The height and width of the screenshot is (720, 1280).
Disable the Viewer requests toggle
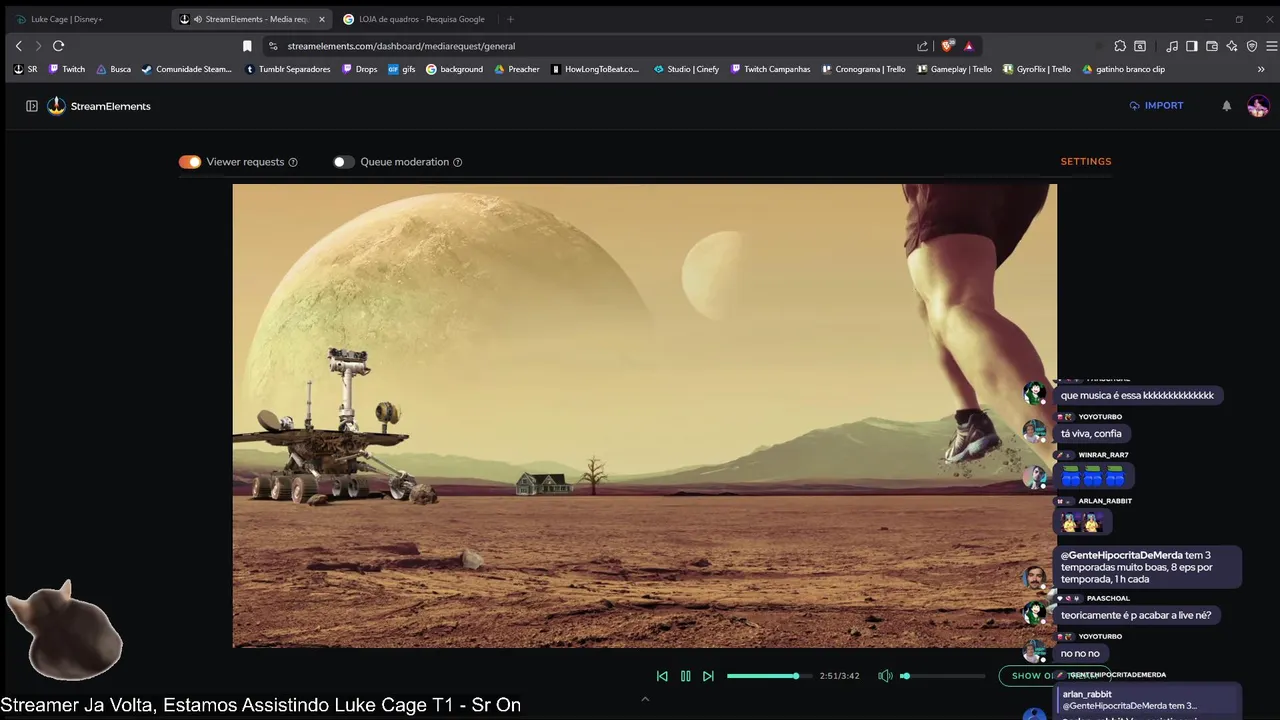(x=190, y=162)
